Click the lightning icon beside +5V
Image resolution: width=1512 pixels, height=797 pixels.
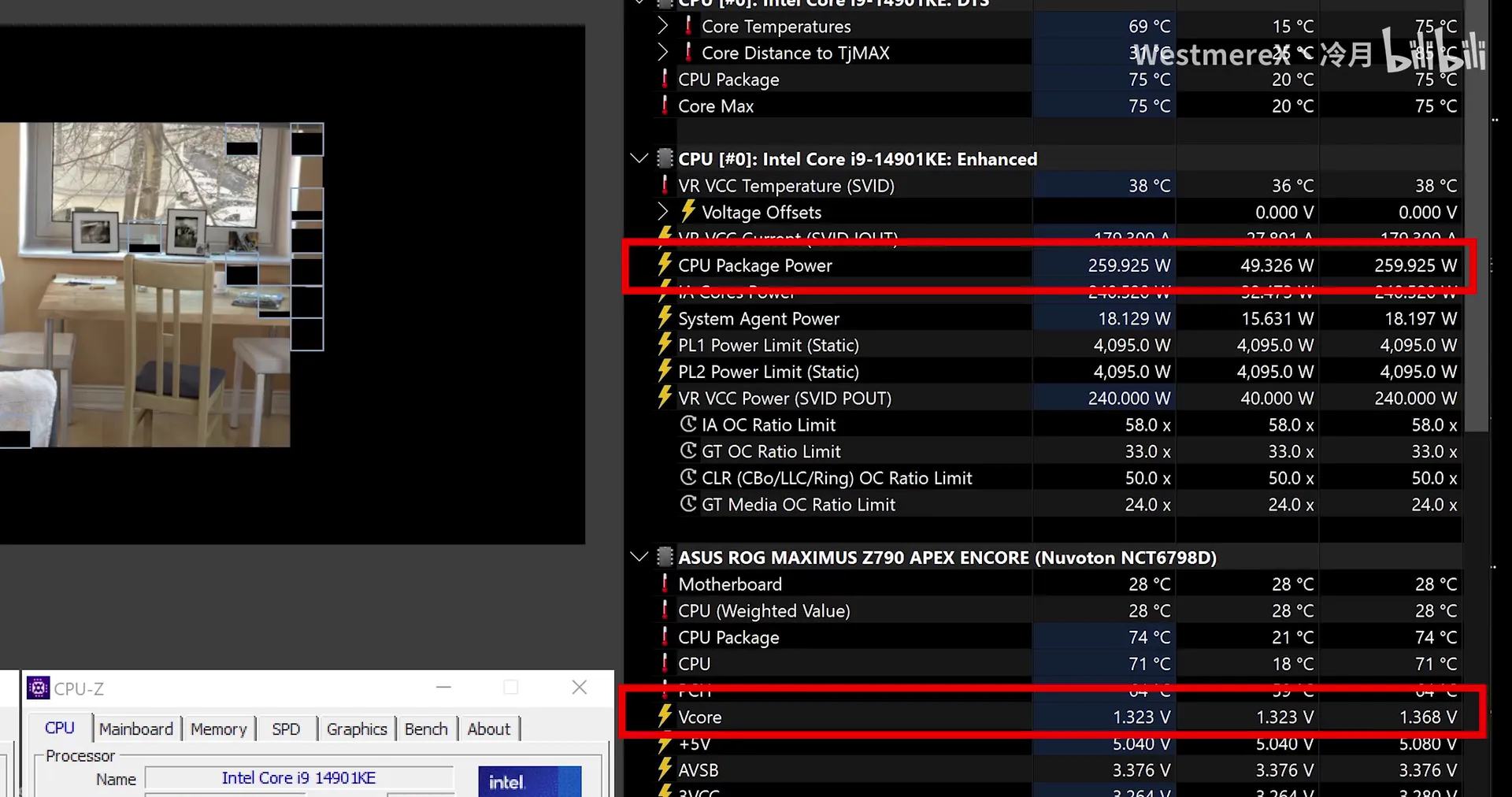665,743
